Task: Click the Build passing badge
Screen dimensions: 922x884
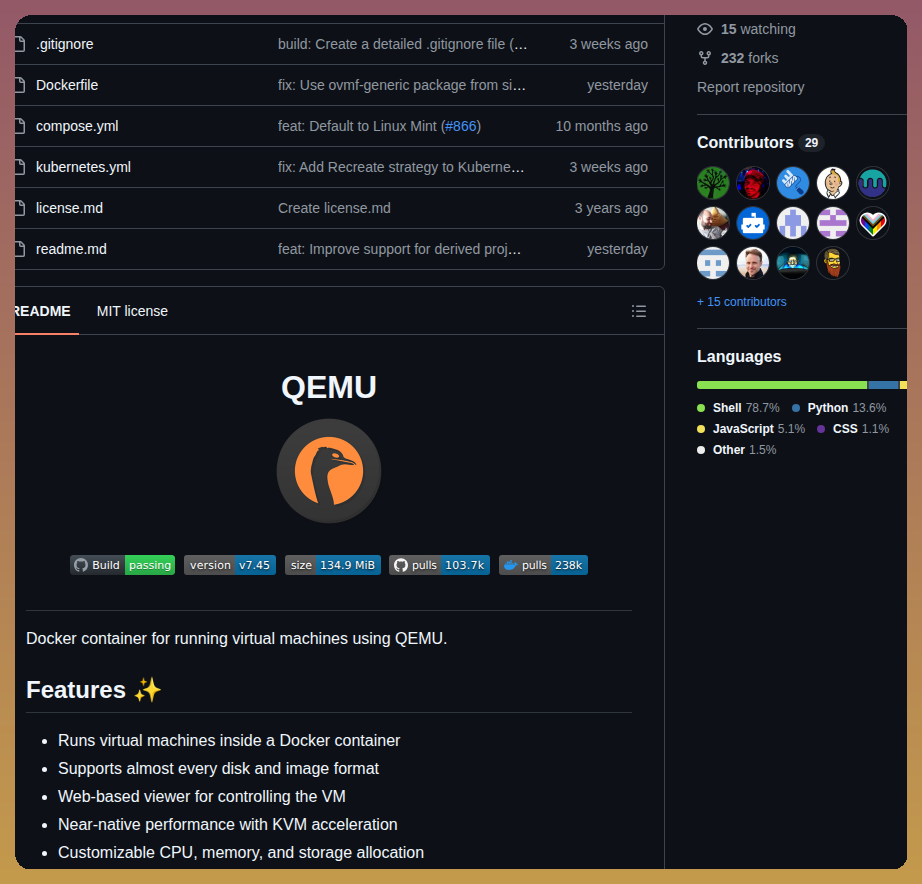Action: coord(122,565)
